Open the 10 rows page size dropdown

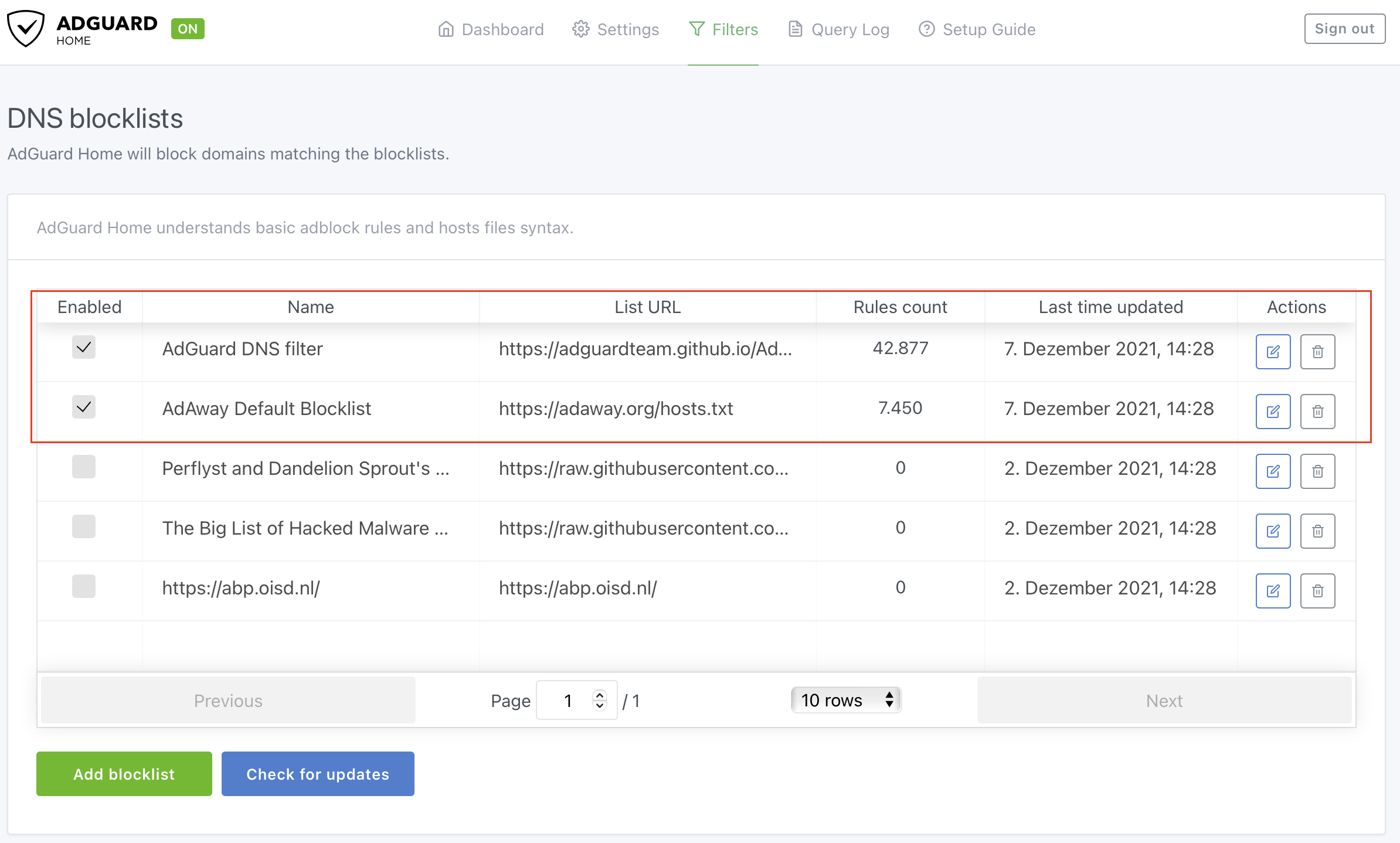845,700
